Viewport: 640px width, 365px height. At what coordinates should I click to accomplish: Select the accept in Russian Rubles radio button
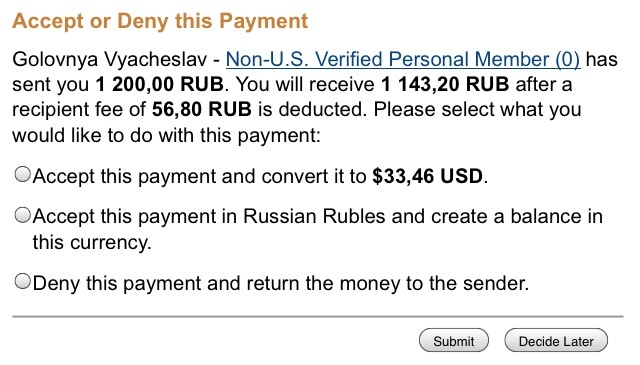pyautogui.click(x=22, y=215)
